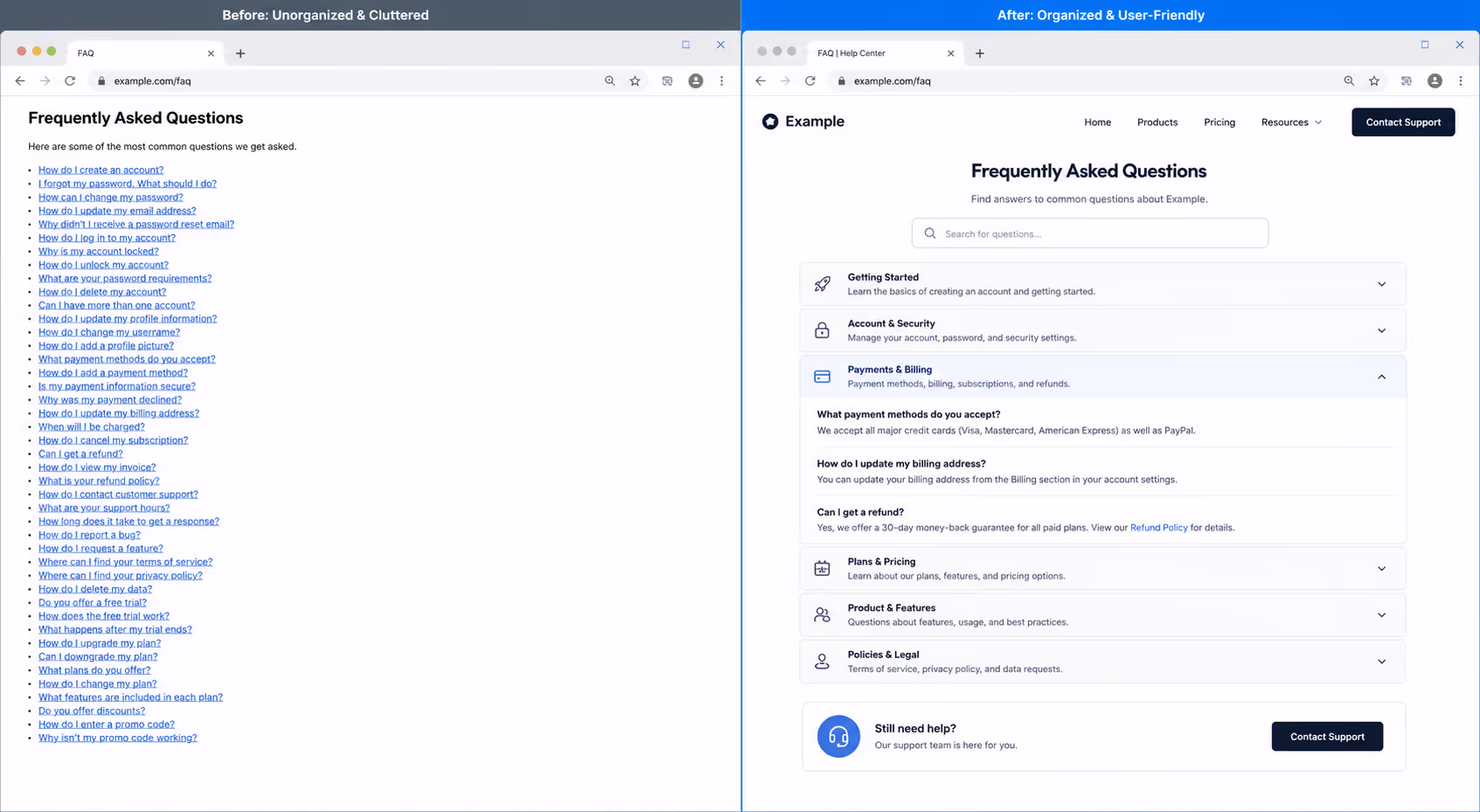Click the media icon in right browser toolbar
The height and width of the screenshot is (812, 1480).
coord(1406,80)
